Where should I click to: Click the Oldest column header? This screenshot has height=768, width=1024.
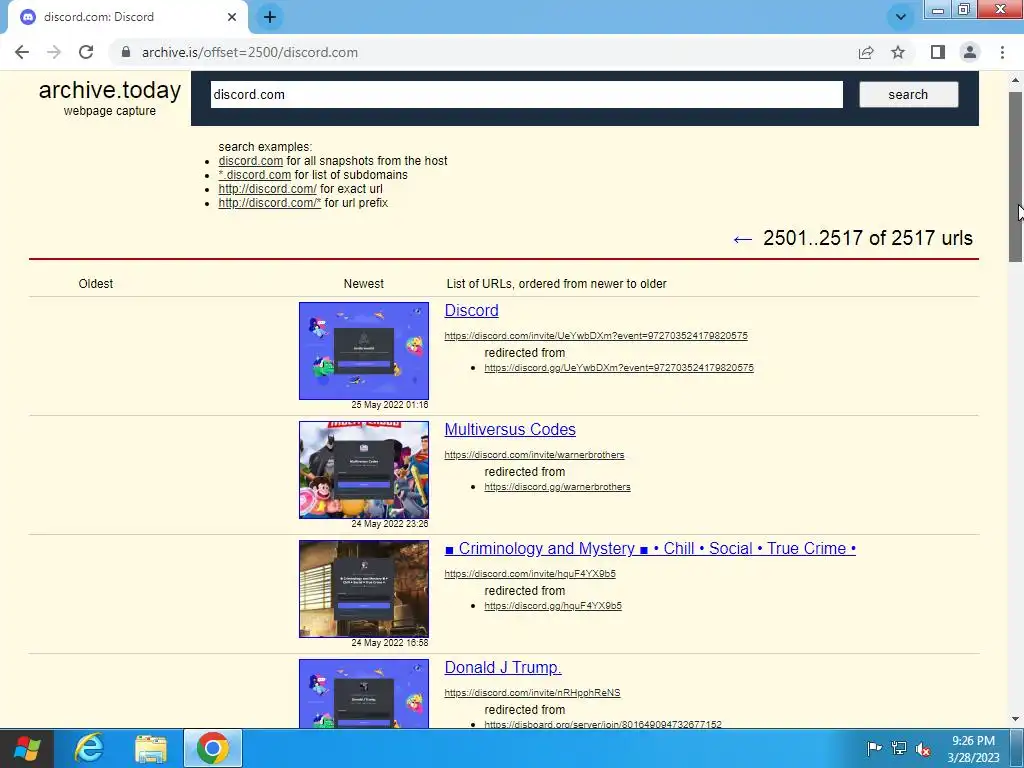click(x=96, y=283)
